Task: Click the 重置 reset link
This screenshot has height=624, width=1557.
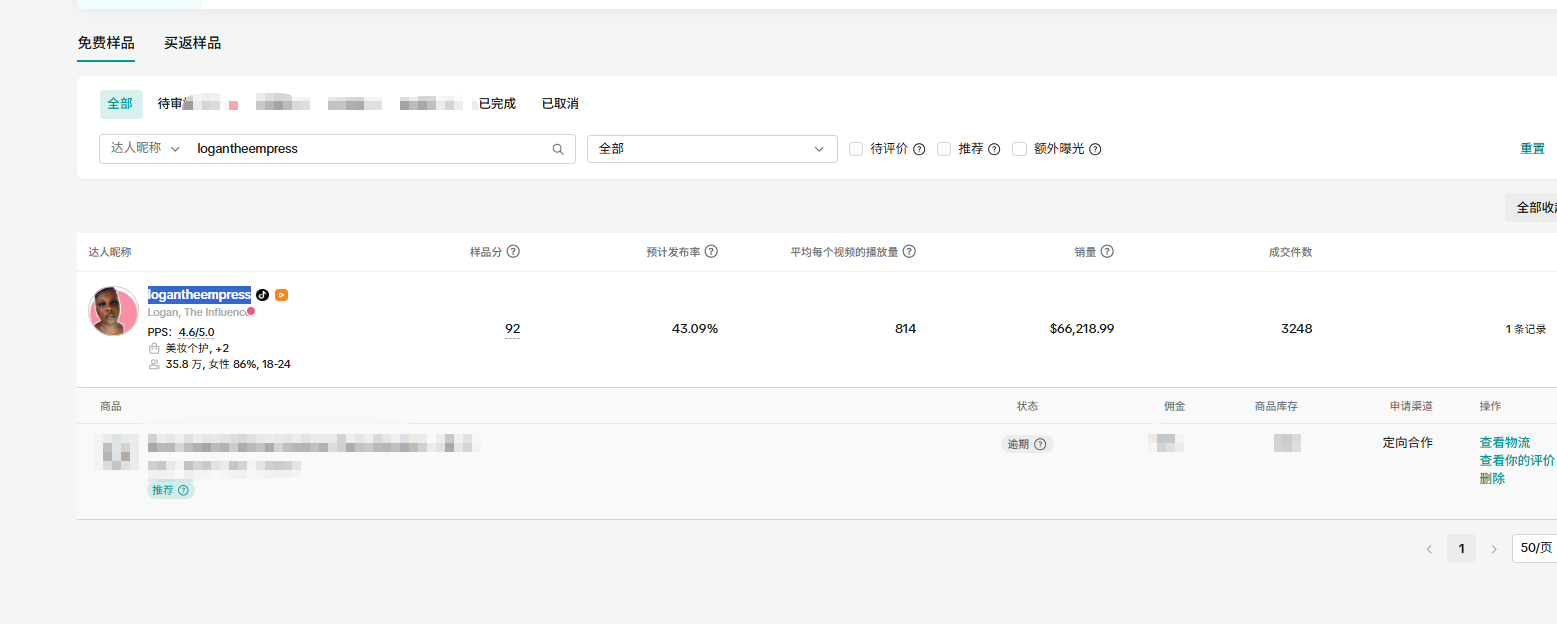Action: point(1533,149)
